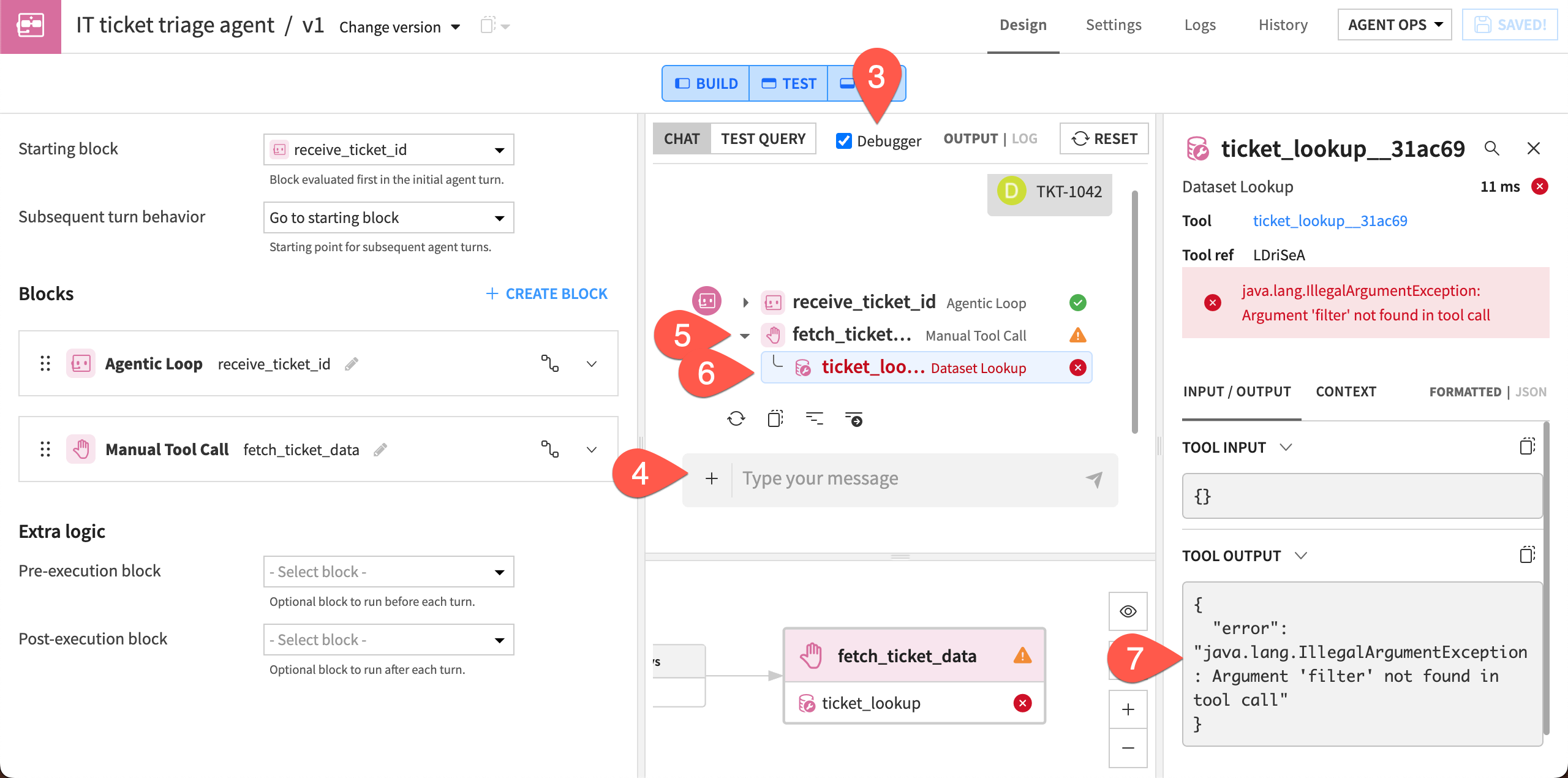The width and height of the screenshot is (1568, 778).
Task: Click the agent logo icon in the header
Action: 31,26
